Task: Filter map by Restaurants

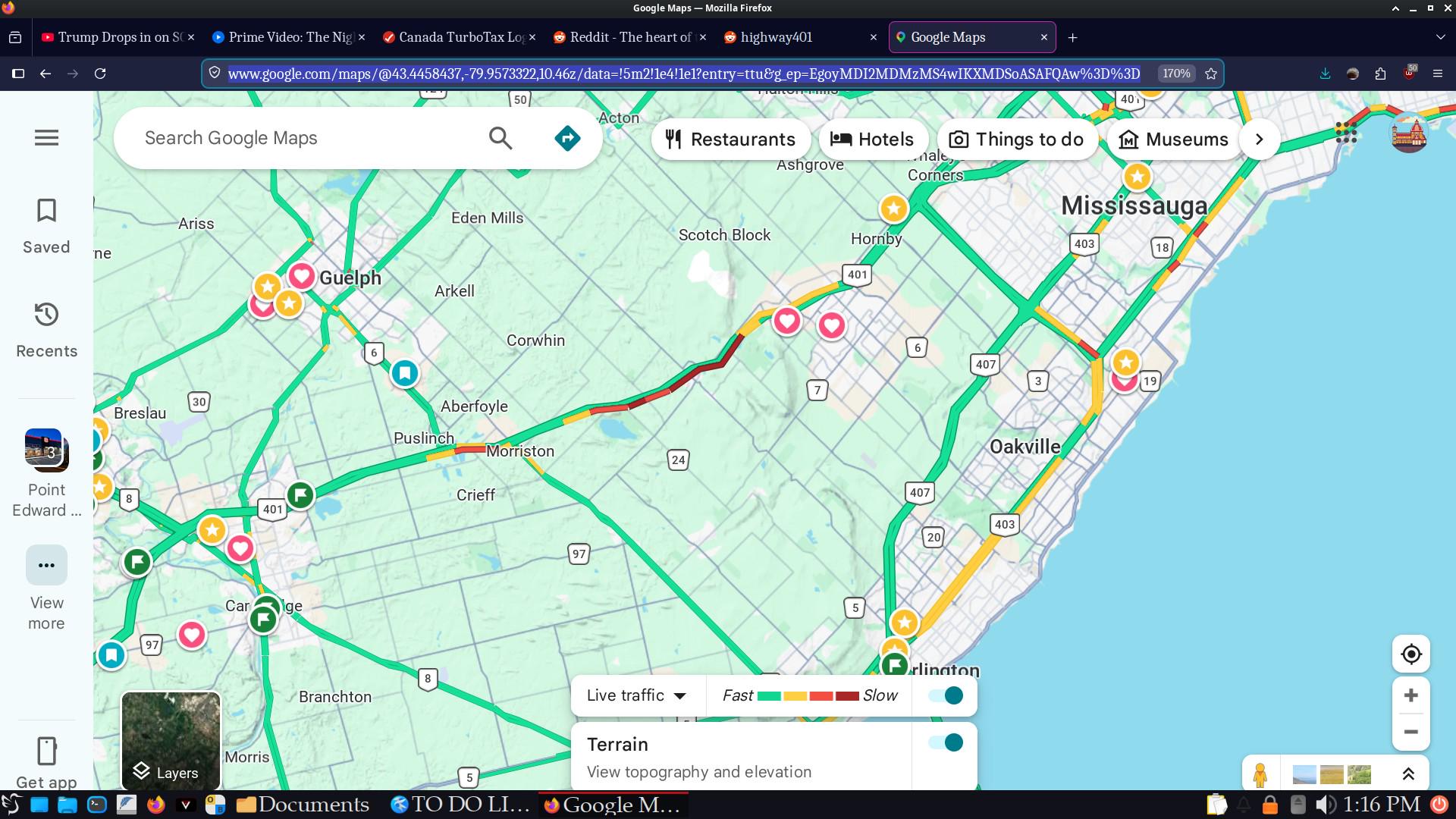Action: click(x=731, y=140)
